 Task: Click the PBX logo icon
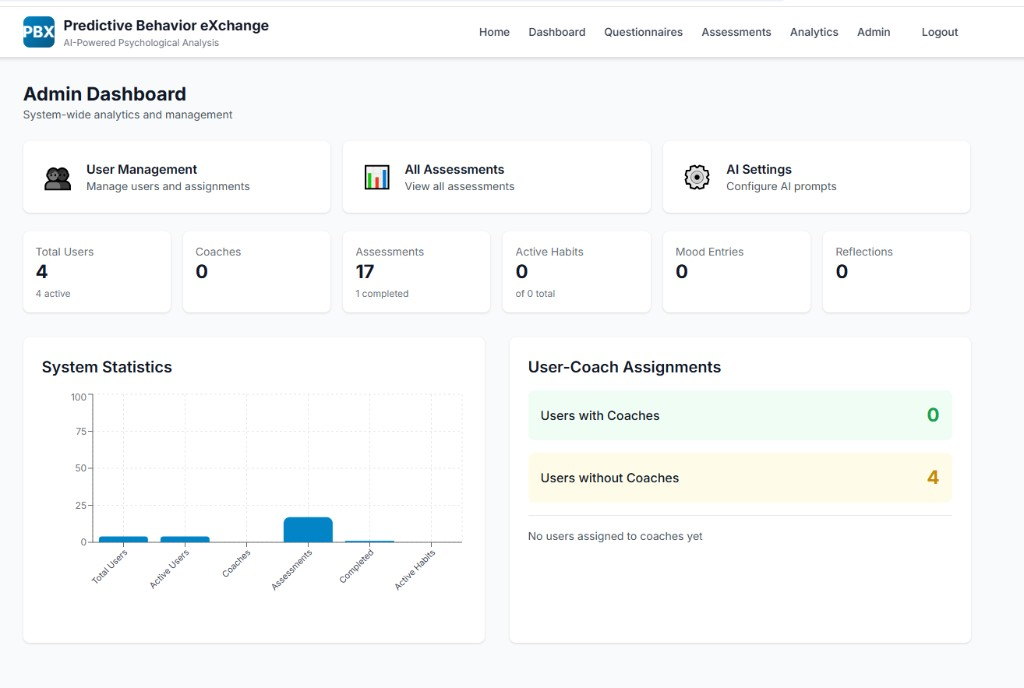point(39,32)
